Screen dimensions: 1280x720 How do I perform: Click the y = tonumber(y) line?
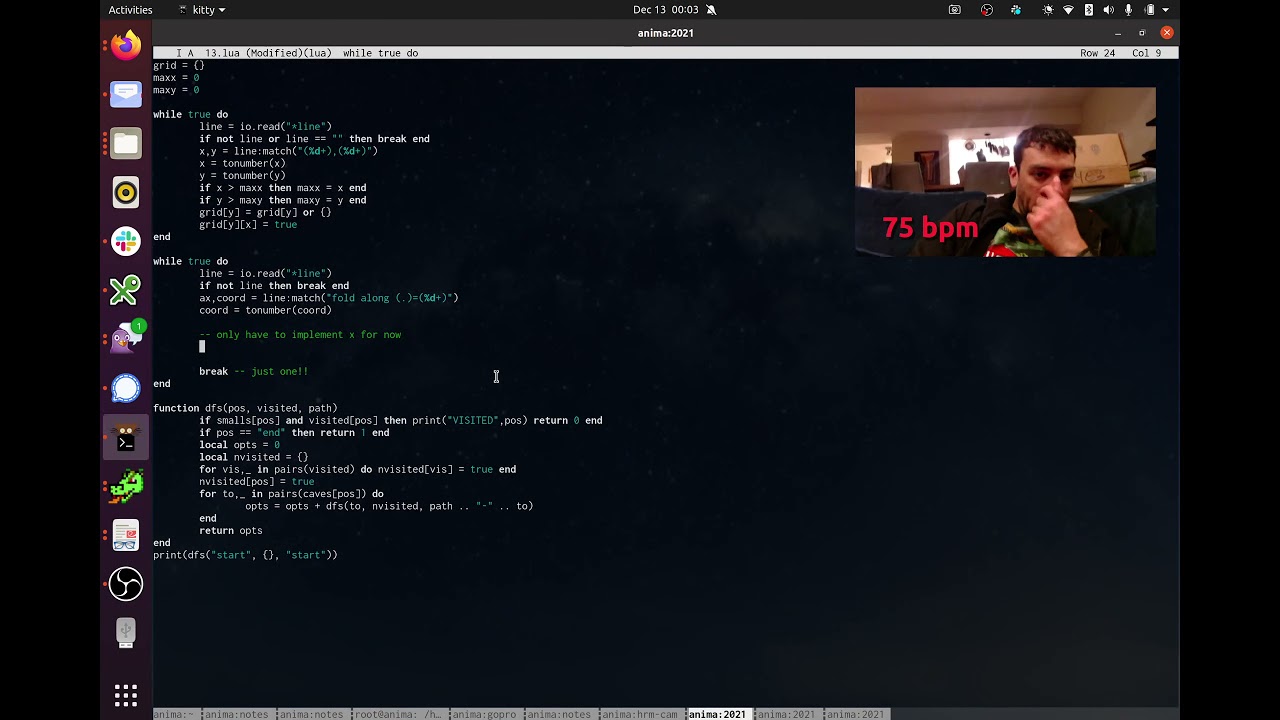click(242, 175)
